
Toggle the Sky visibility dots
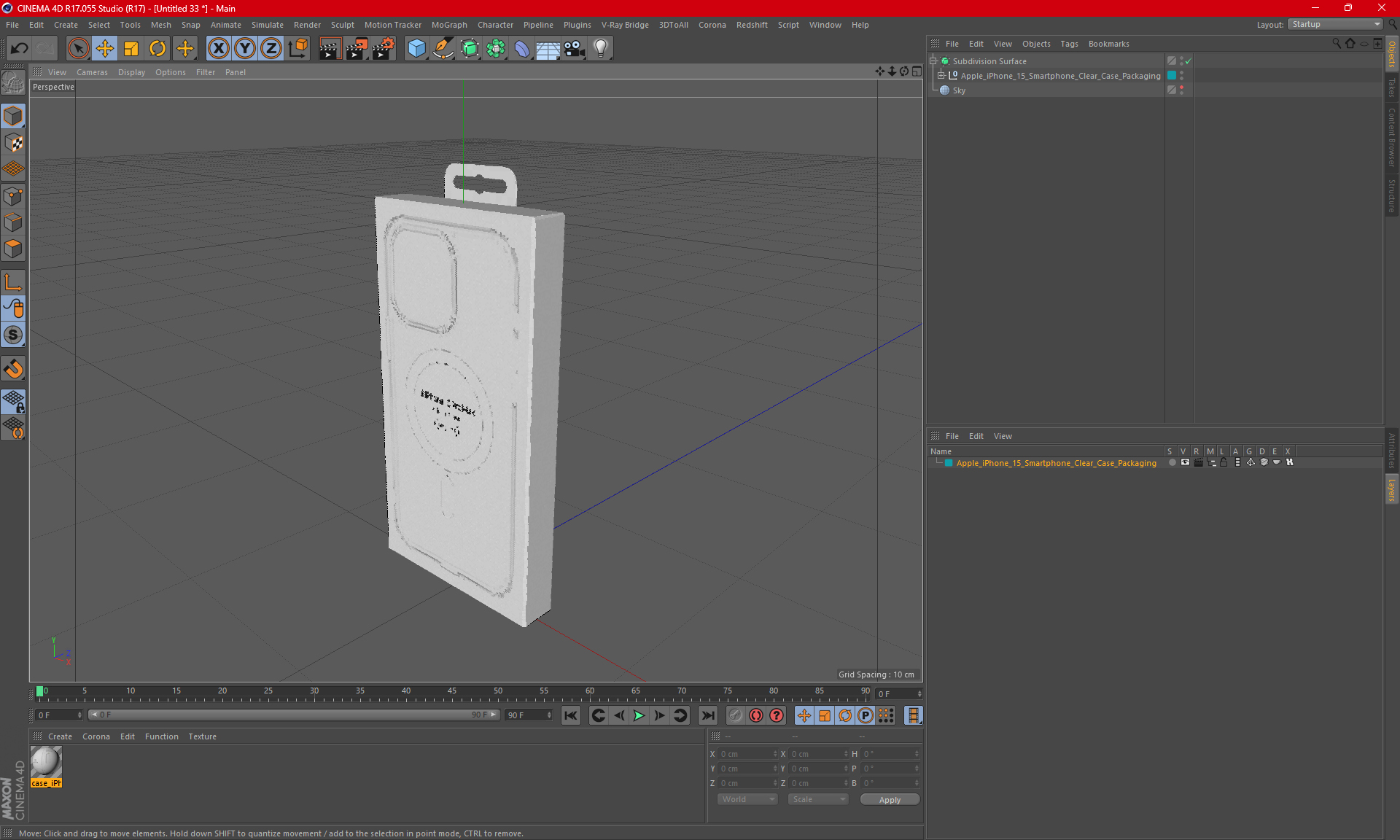[x=1181, y=90]
